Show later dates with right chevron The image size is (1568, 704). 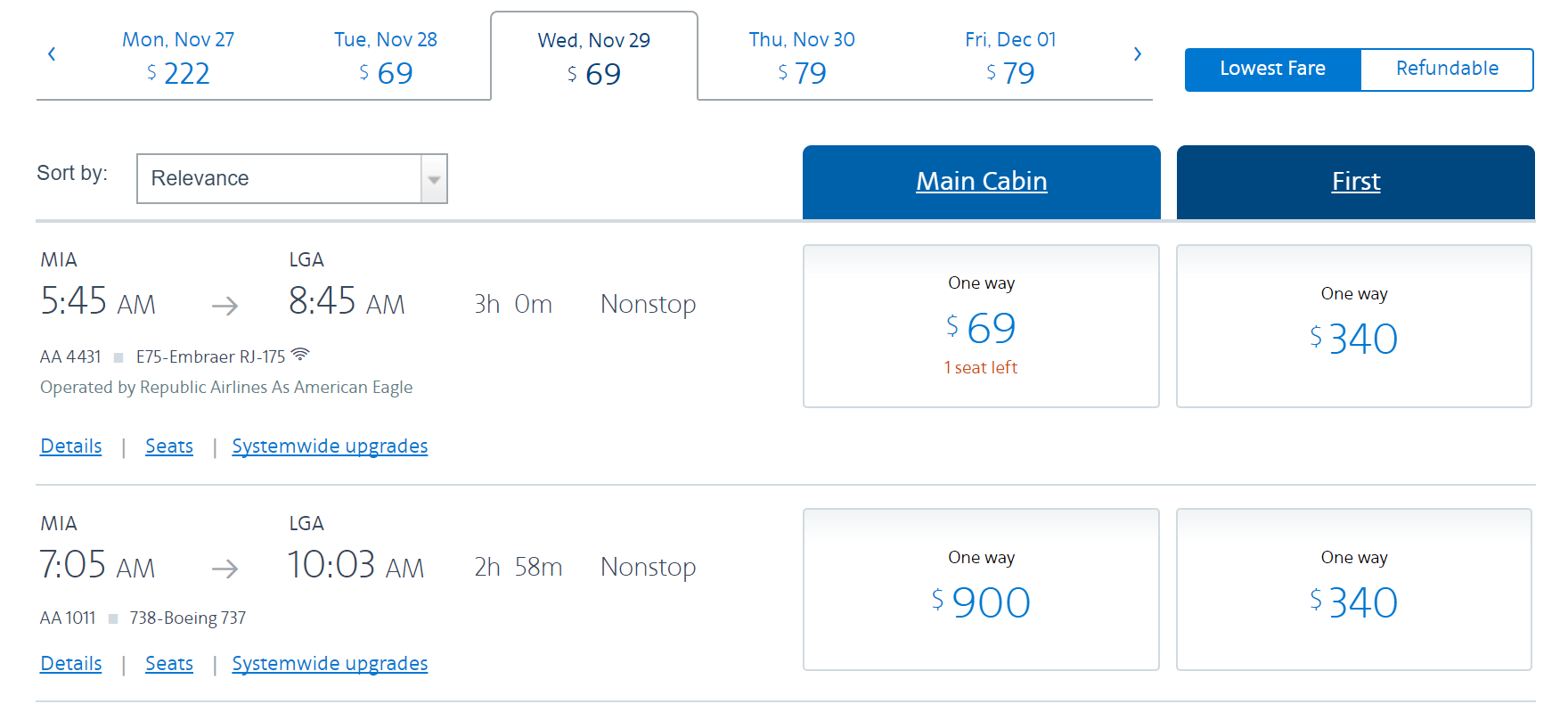1137,54
